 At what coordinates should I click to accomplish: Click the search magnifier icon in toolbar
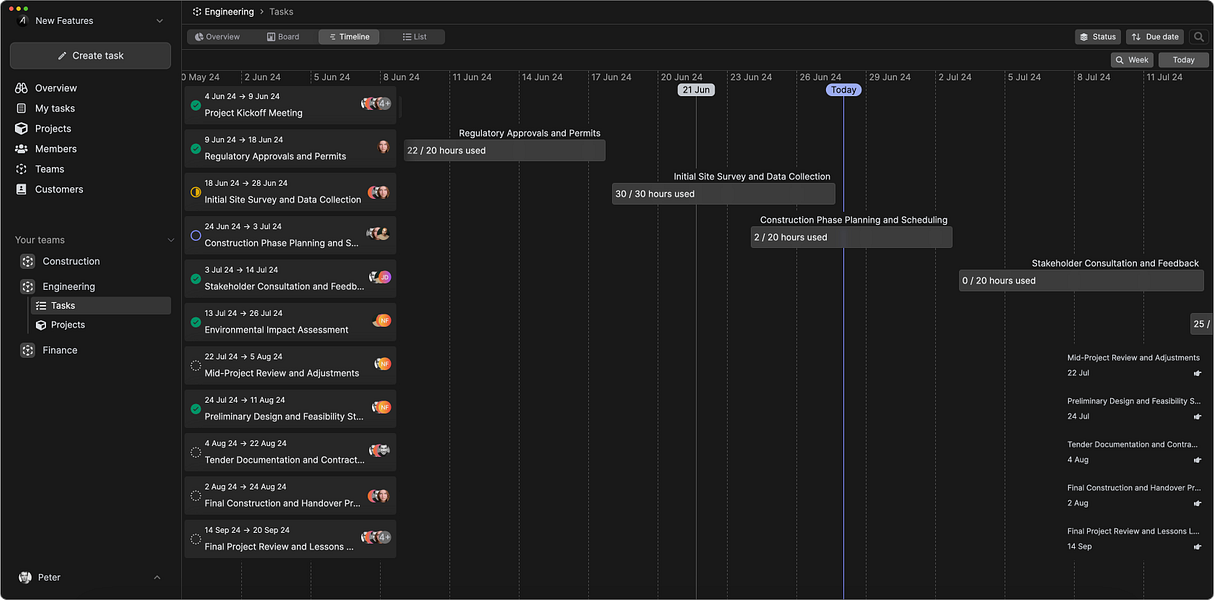[1199, 37]
